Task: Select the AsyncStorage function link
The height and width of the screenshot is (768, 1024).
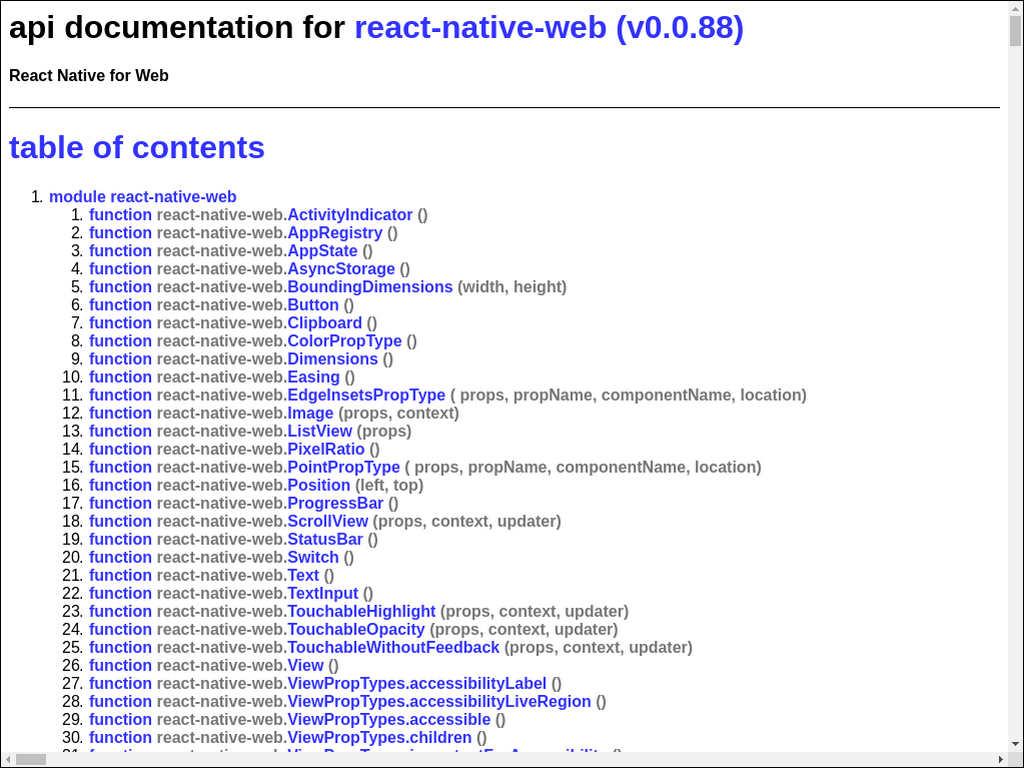Action: point(340,269)
